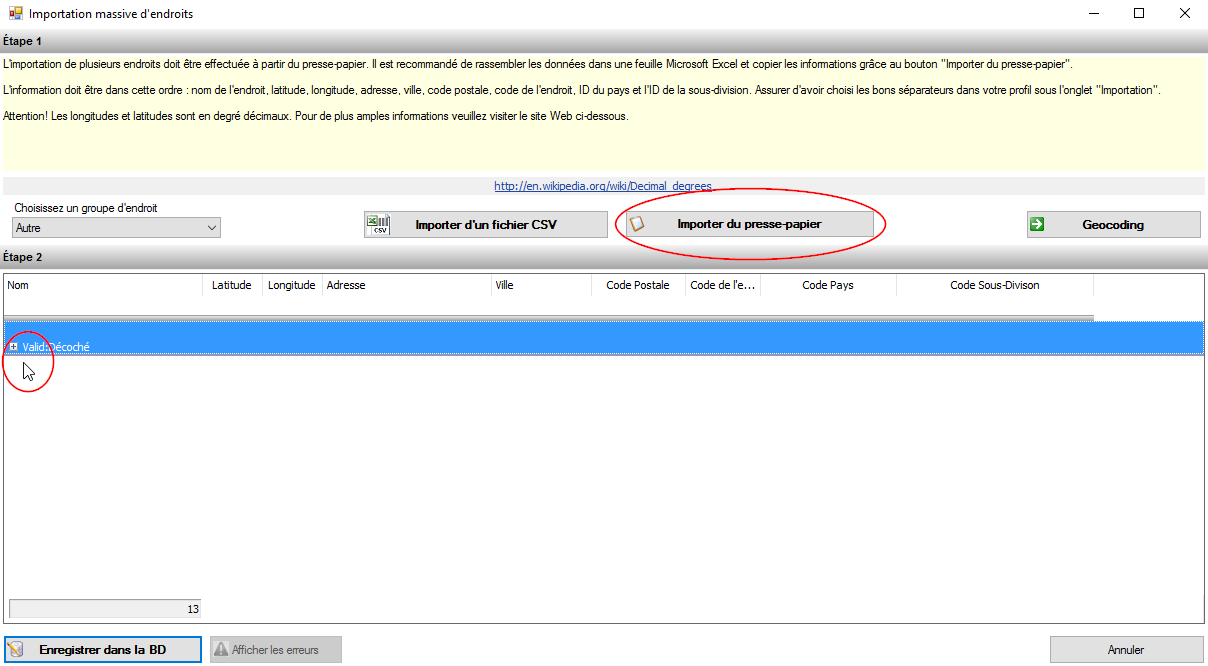Viewport: 1208px width, 666px height.
Task: Click the Latitude column header
Action: tap(232, 285)
